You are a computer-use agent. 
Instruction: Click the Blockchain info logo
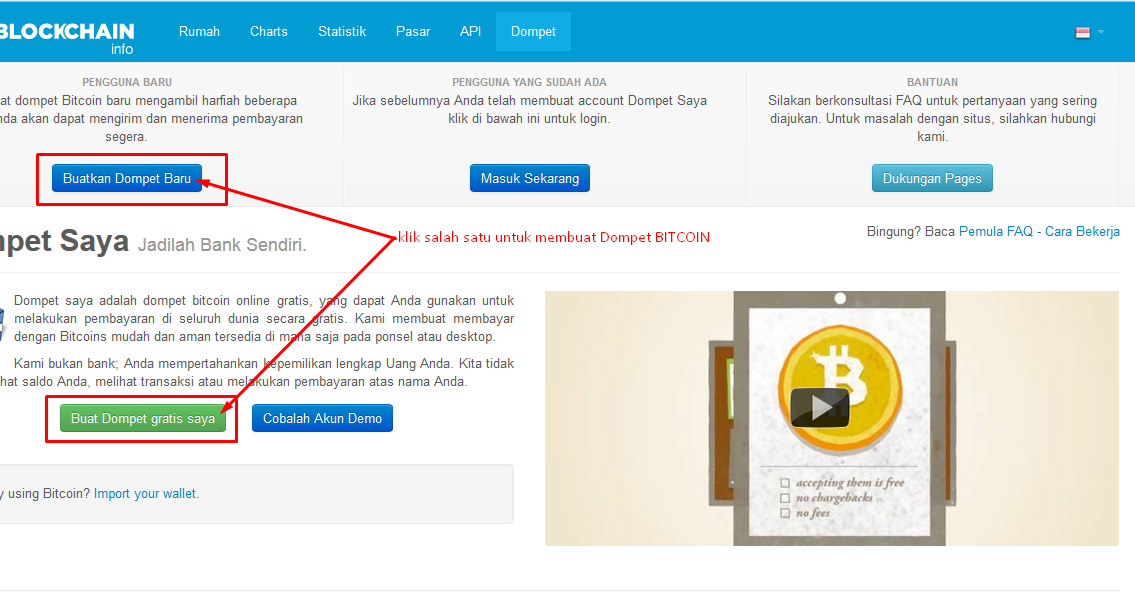pyautogui.click(x=67, y=38)
